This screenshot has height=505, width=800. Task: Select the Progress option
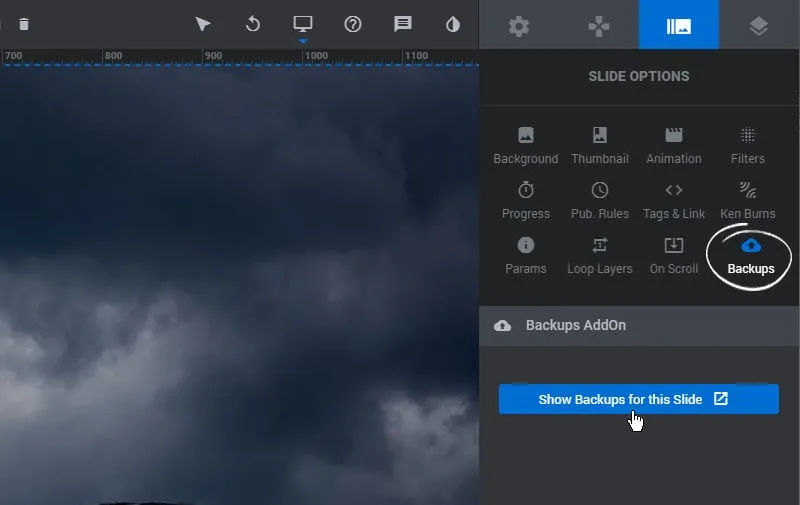pos(525,200)
